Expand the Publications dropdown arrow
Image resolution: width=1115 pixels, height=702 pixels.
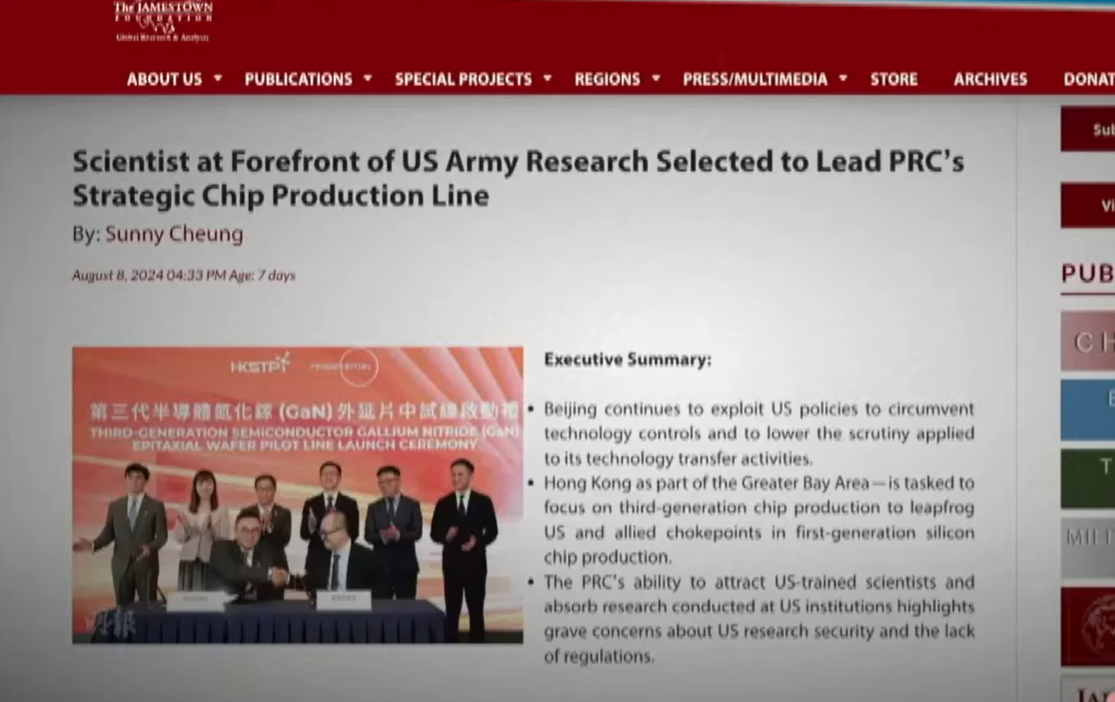pos(368,78)
